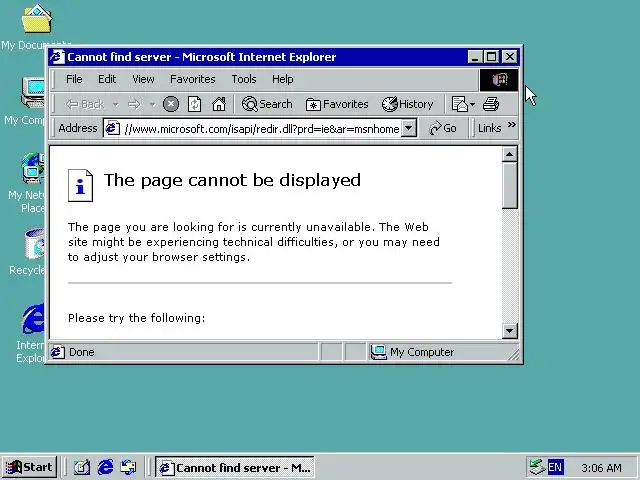Click the Windows logo throbber in the menu bar
This screenshot has height=480, width=640.
(x=499, y=80)
